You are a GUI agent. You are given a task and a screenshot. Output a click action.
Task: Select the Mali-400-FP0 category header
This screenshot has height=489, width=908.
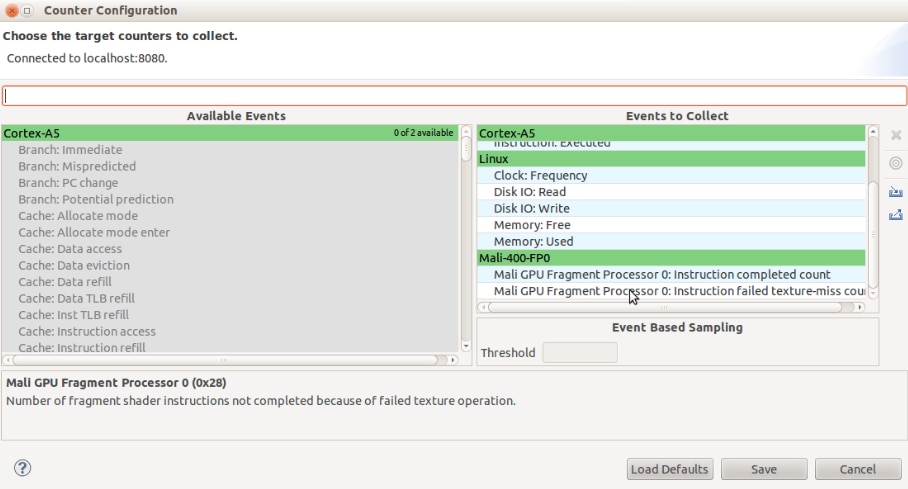click(x=670, y=258)
